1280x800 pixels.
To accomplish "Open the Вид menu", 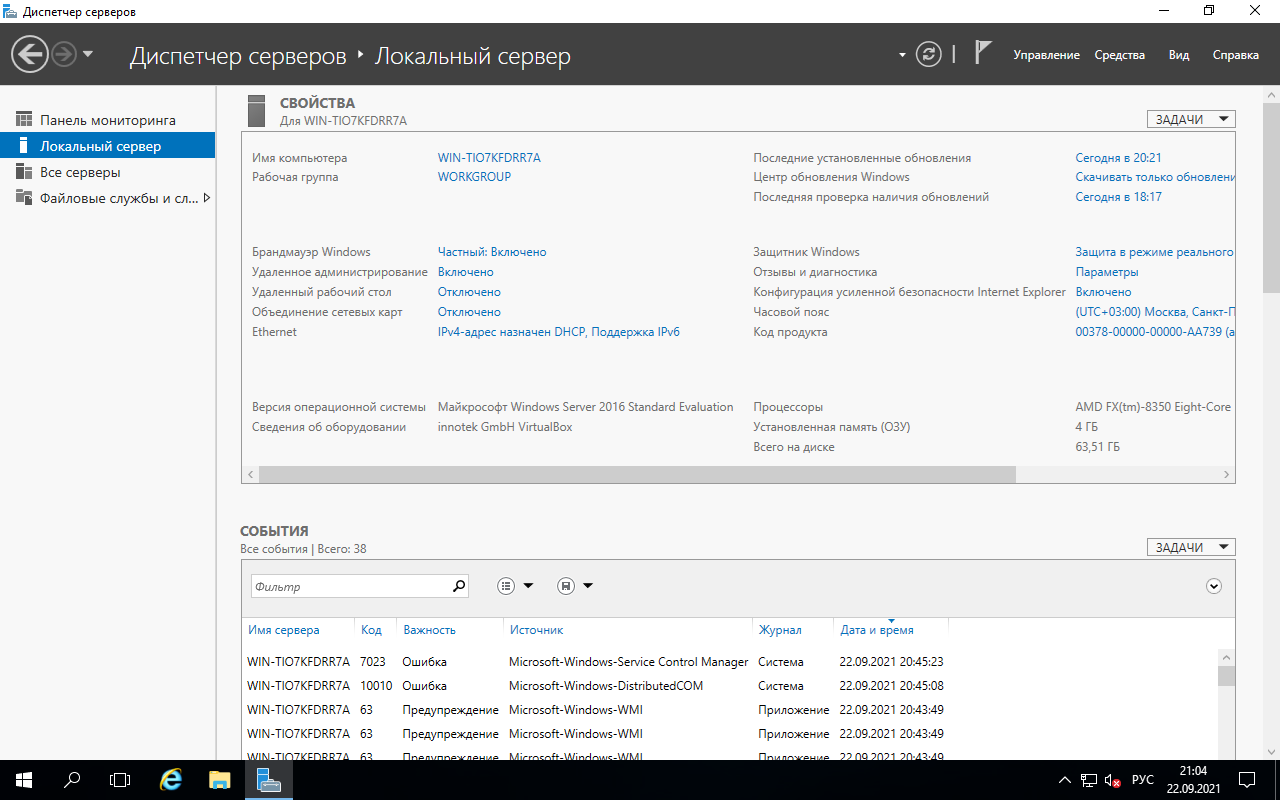I will coord(1179,55).
